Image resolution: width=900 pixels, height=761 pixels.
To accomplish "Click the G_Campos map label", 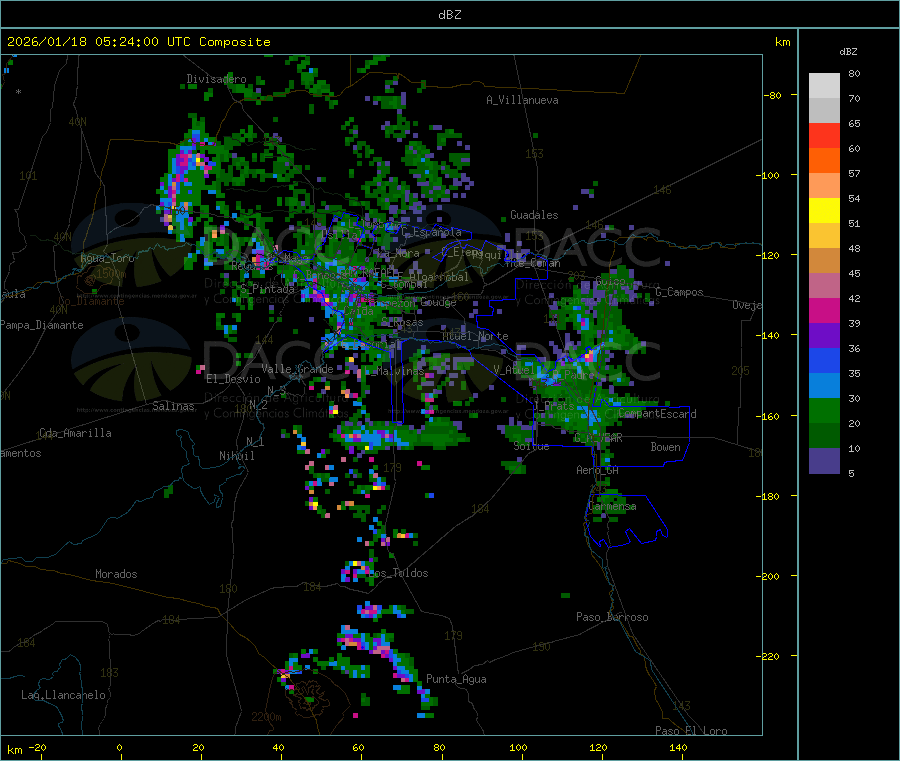I will (679, 292).
